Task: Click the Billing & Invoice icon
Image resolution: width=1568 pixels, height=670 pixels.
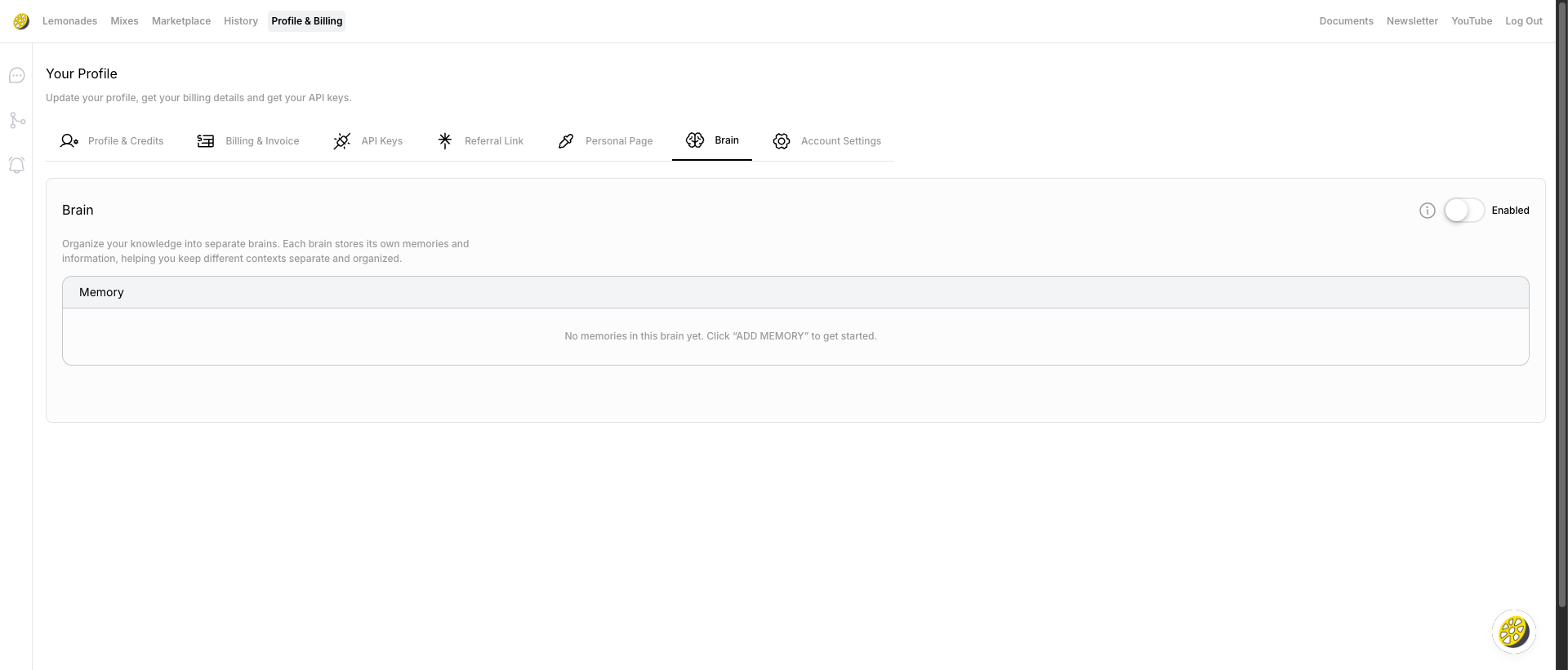Action: coord(206,141)
